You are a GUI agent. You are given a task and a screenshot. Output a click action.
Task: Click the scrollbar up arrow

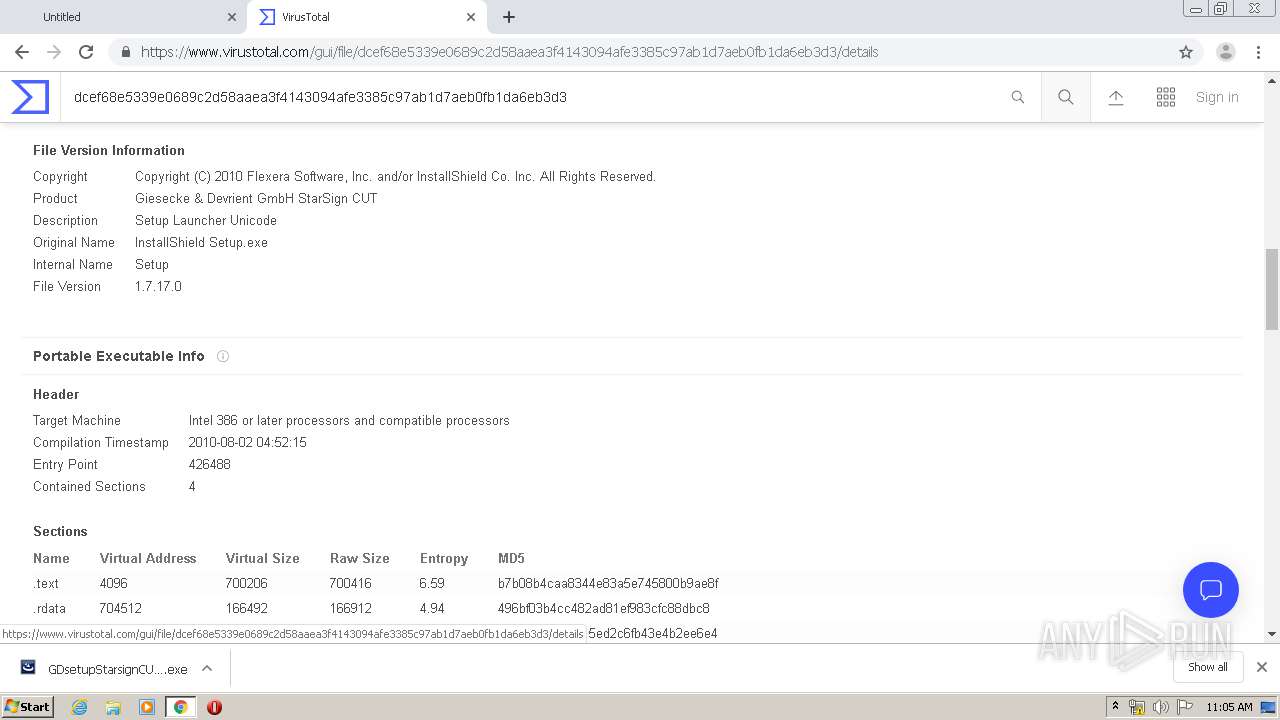1272,80
